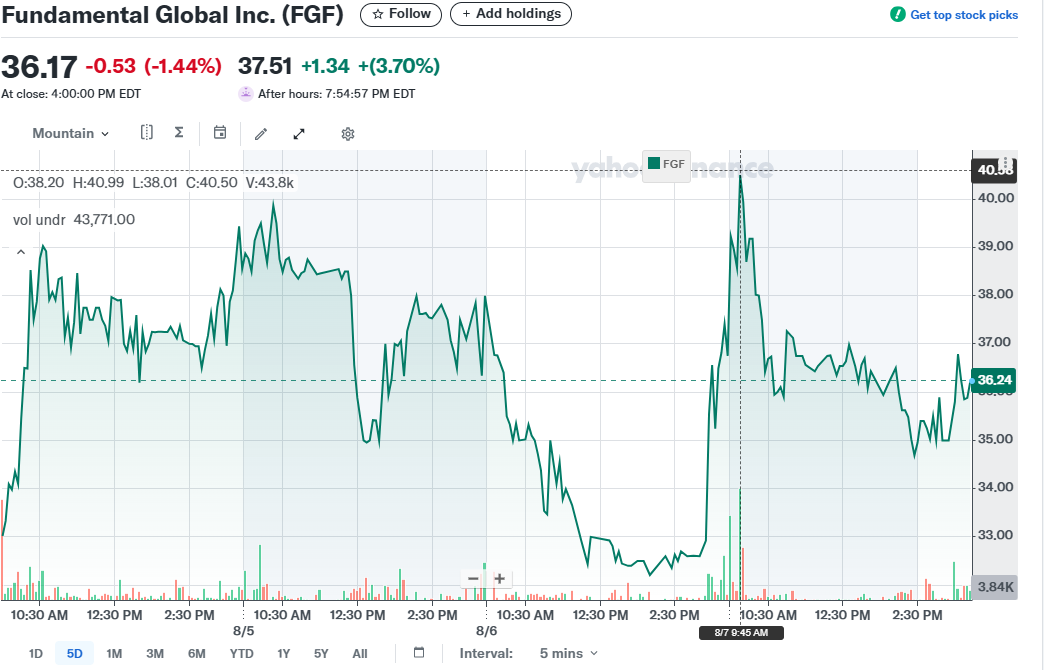Screen dimensions: 1044x670
Task: Click the FGF green legend swatch
Action: point(654,163)
